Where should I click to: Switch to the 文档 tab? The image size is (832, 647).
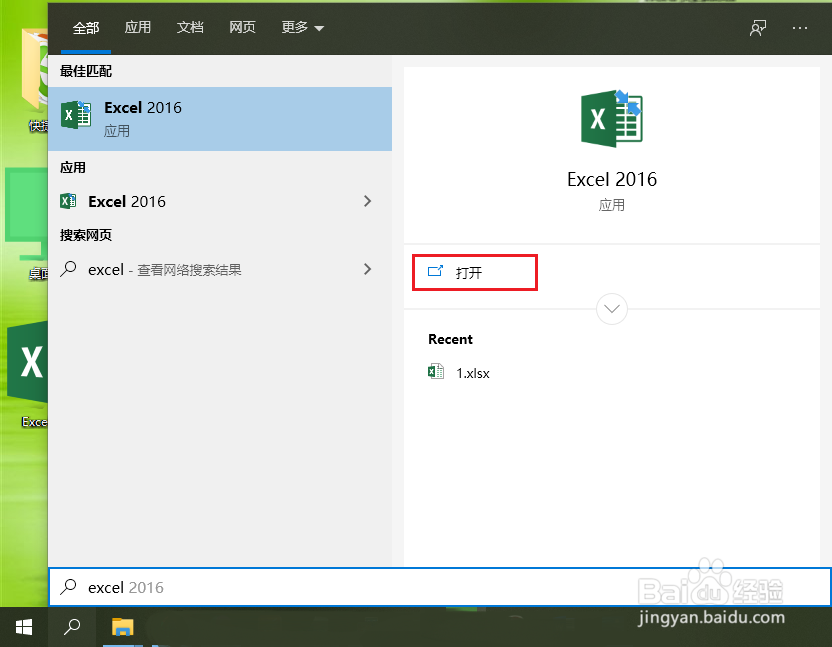point(190,28)
